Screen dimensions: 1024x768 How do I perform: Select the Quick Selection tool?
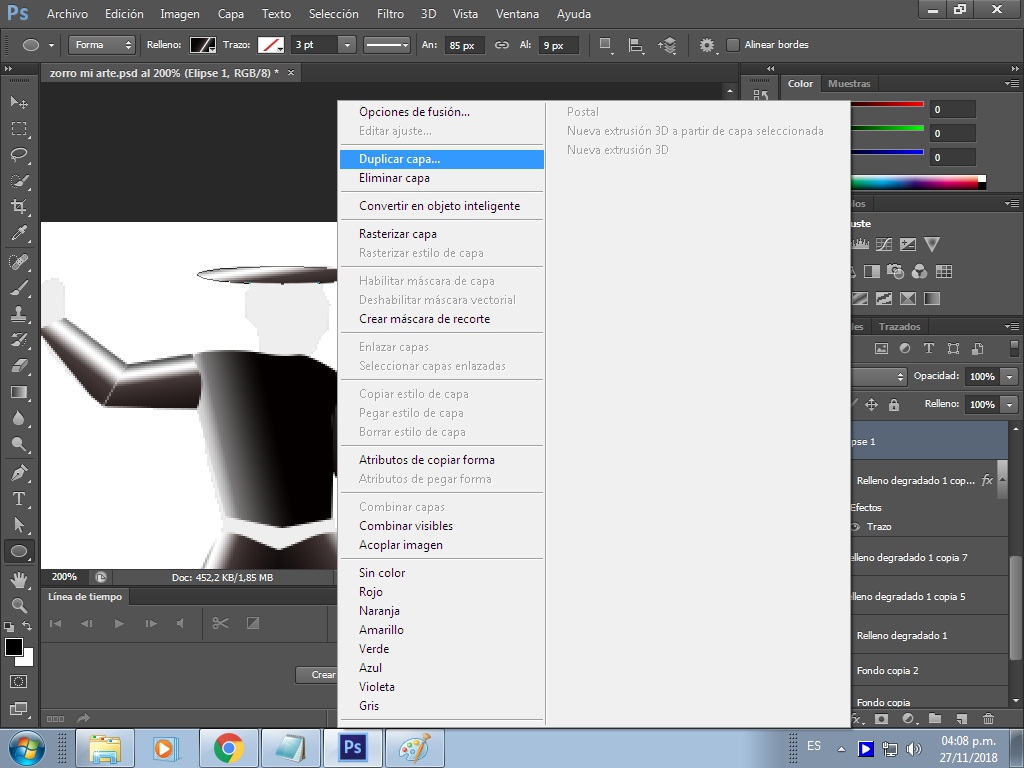pos(19,181)
